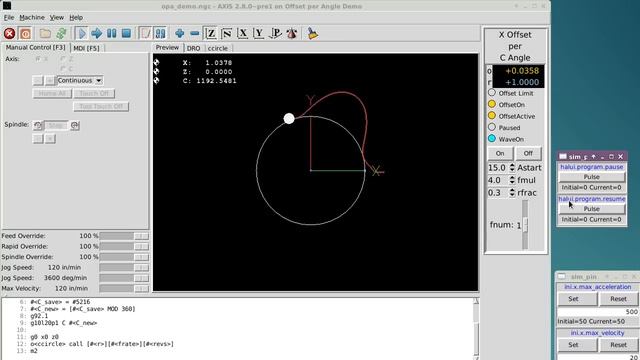Toggle the Machine Power icon
The width and height of the screenshot is (640, 360).
click(25, 33)
